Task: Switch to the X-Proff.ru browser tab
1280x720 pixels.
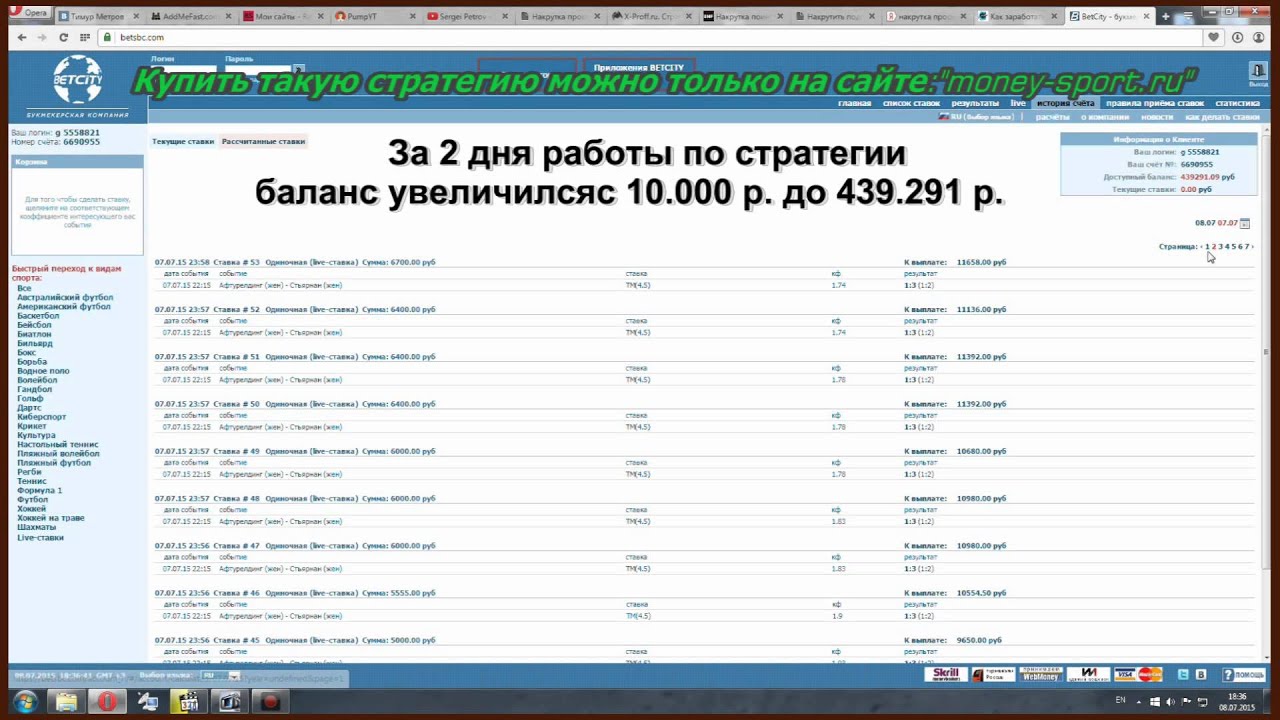Action: (x=654, y=16)
